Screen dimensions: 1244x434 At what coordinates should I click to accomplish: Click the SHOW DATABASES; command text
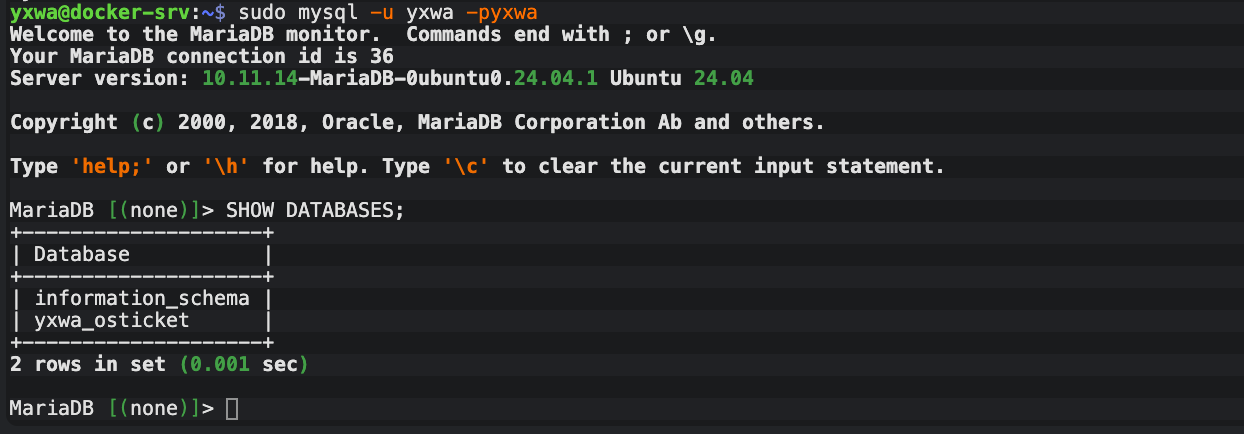315,210
